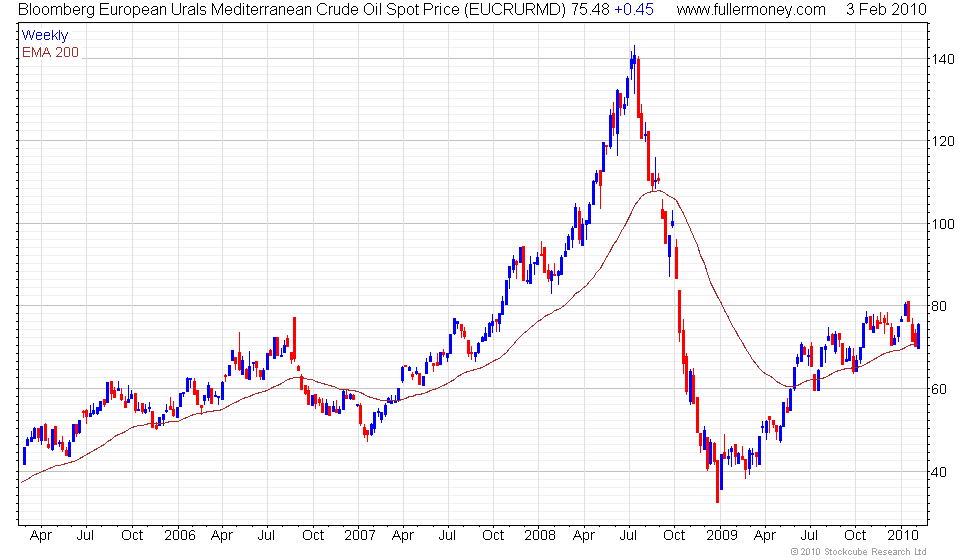Click the lowest candlestick near 2009 start
This screenshot has width=980, height=560.
(x=718, y=479)
